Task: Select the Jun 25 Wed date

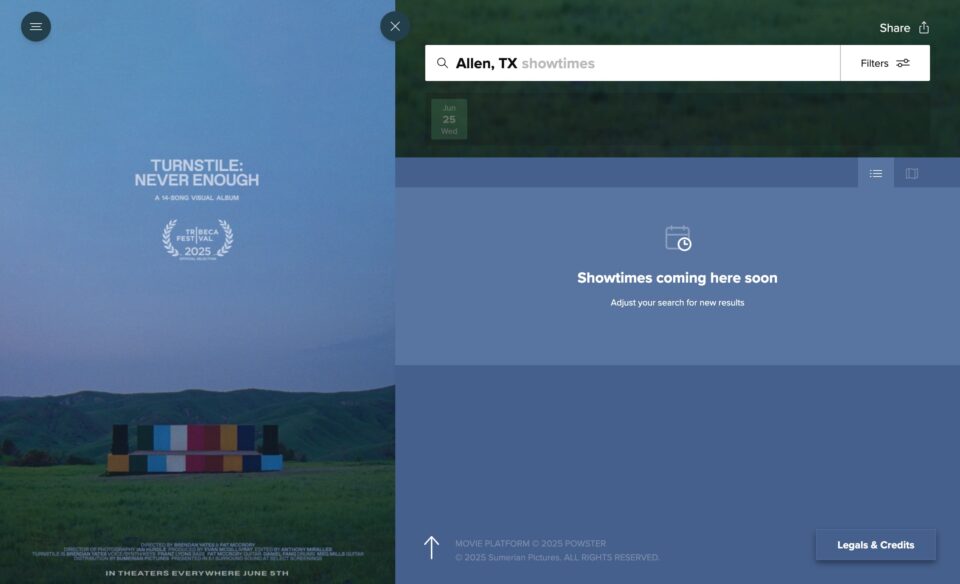Action: click(449, 119)
